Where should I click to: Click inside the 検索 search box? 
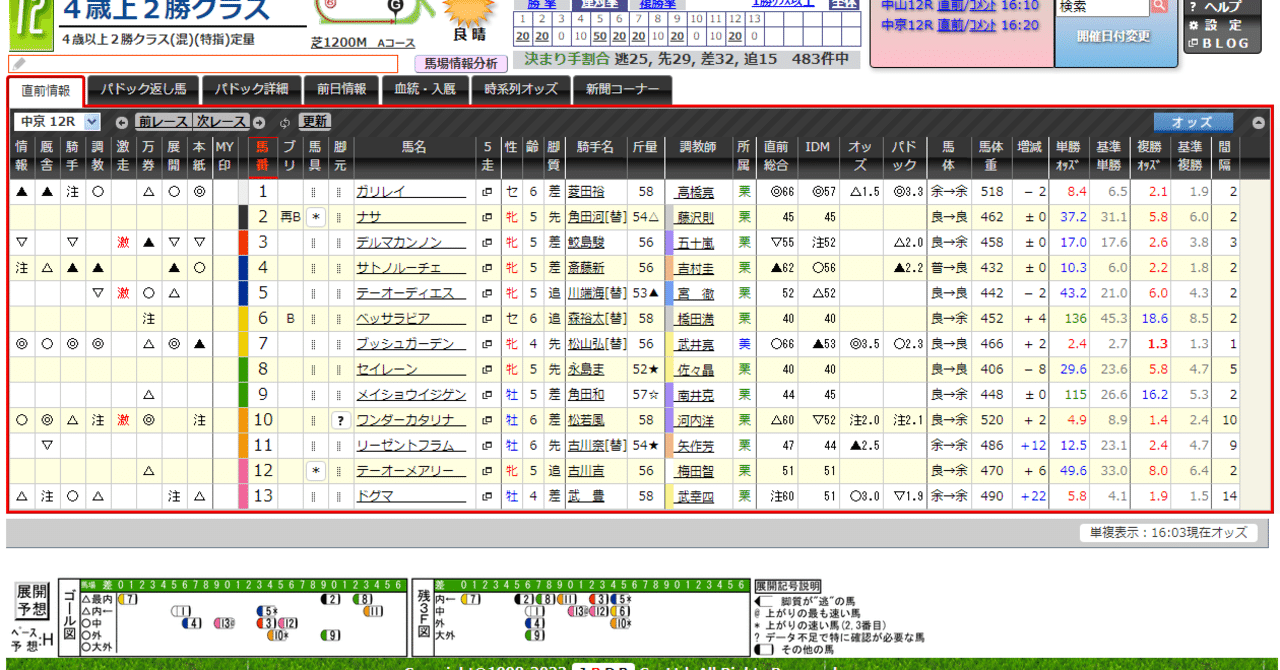click(1100, 8)
